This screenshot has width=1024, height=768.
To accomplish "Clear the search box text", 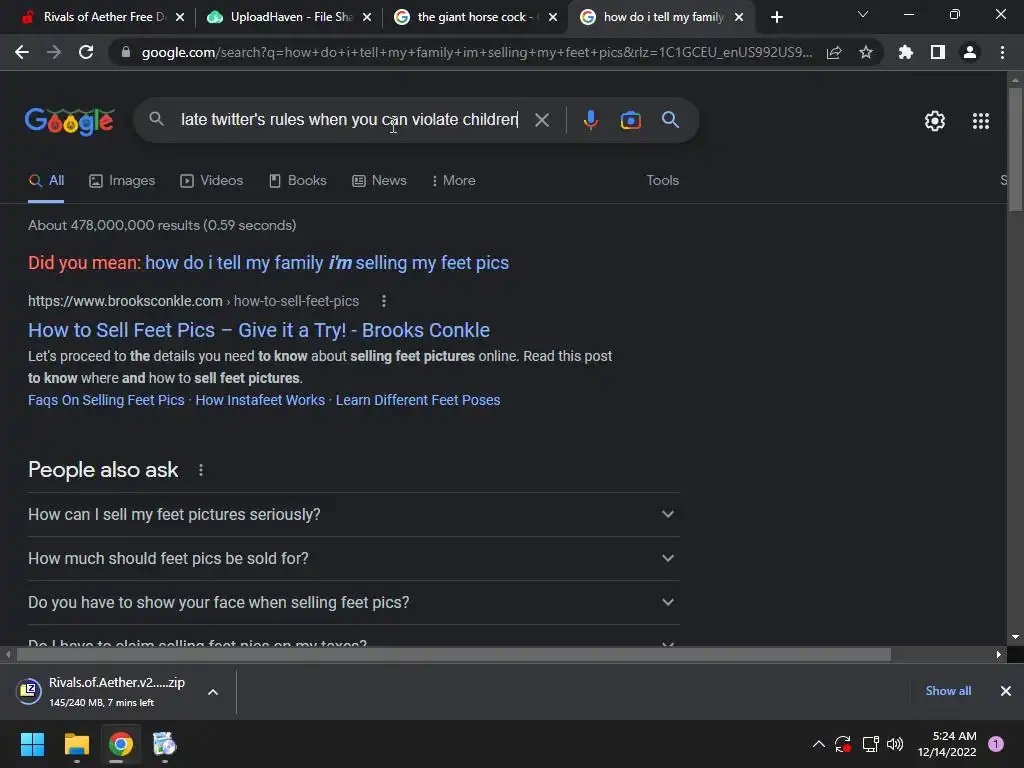I will coord(542,120).
